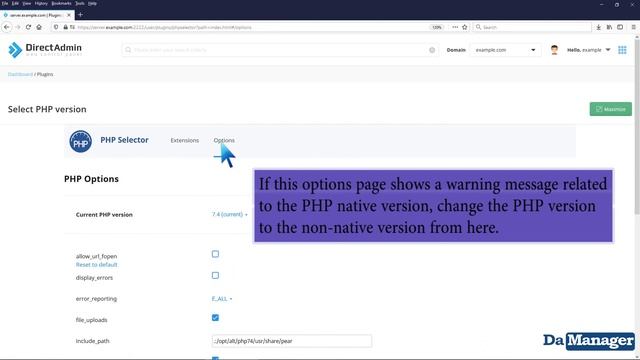The height and width of the screenshot is (360, 640).
Task: Clear the DirectAdmin search field icon
Action: [x=432, y=50]
